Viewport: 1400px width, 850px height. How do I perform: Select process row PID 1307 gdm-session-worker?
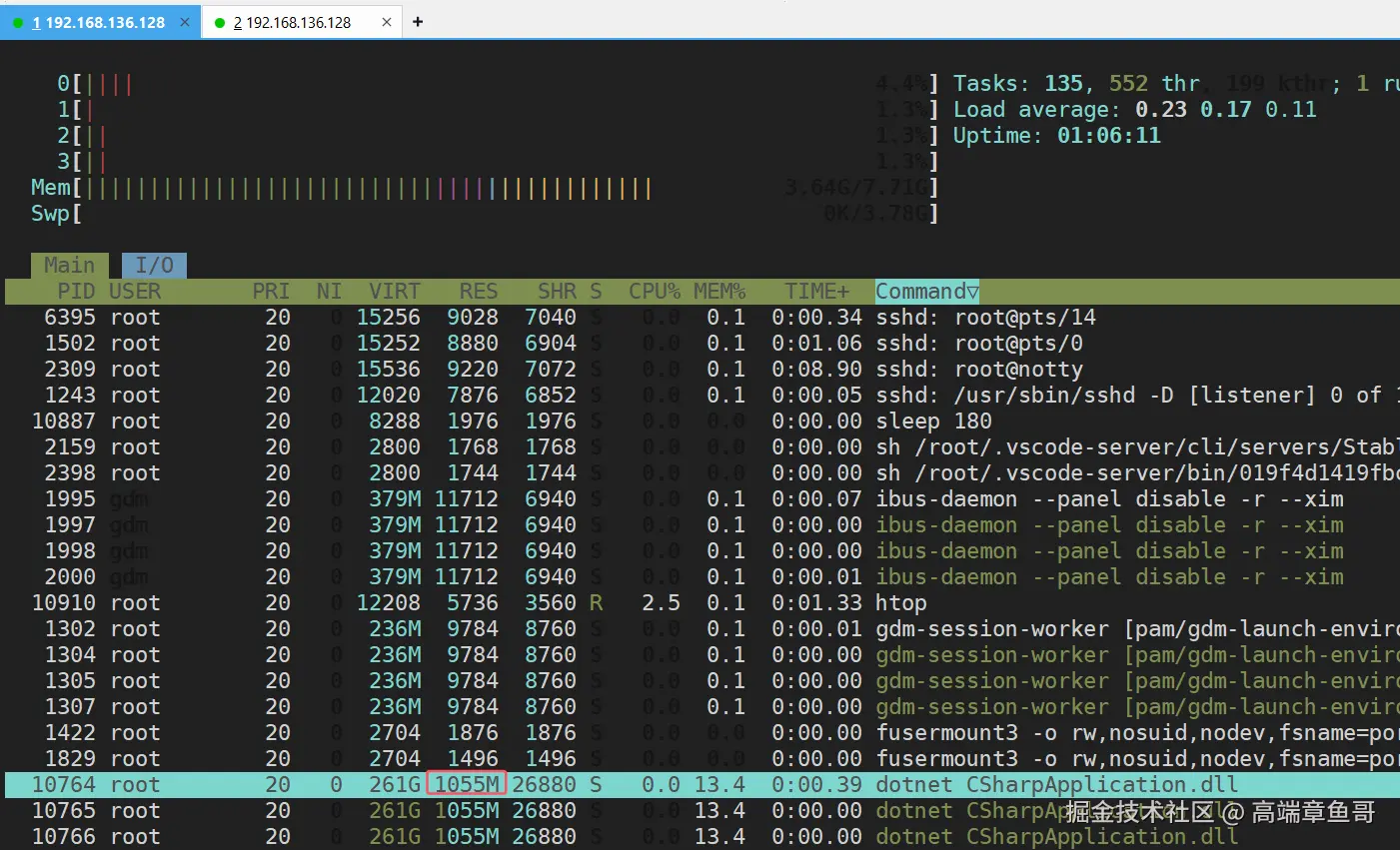[702, 707]
